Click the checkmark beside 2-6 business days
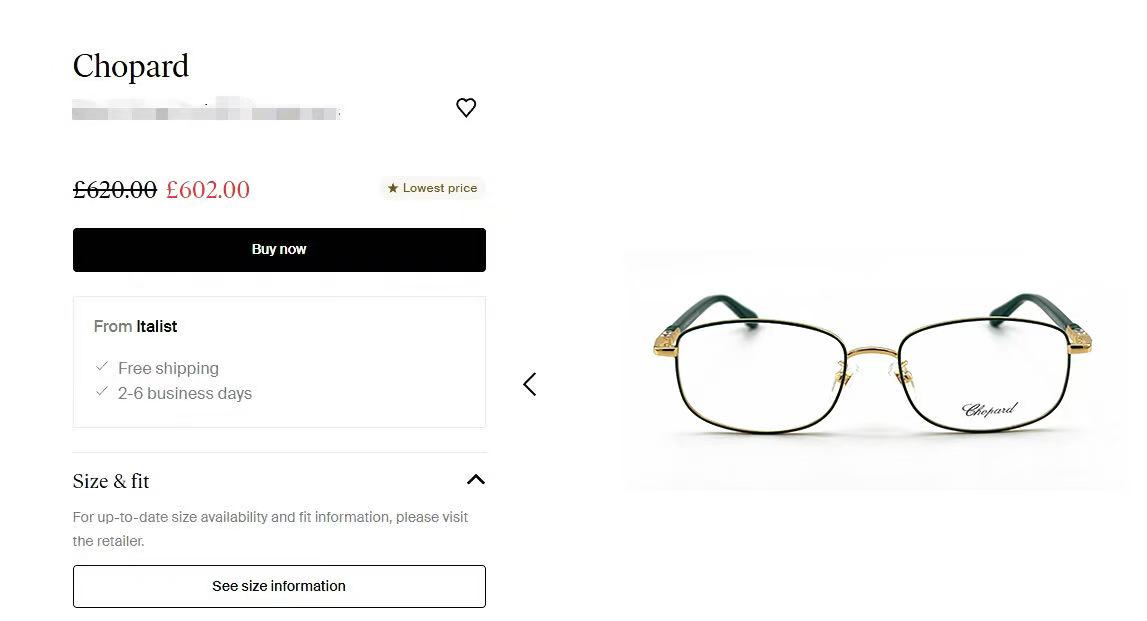 (102, 391)
